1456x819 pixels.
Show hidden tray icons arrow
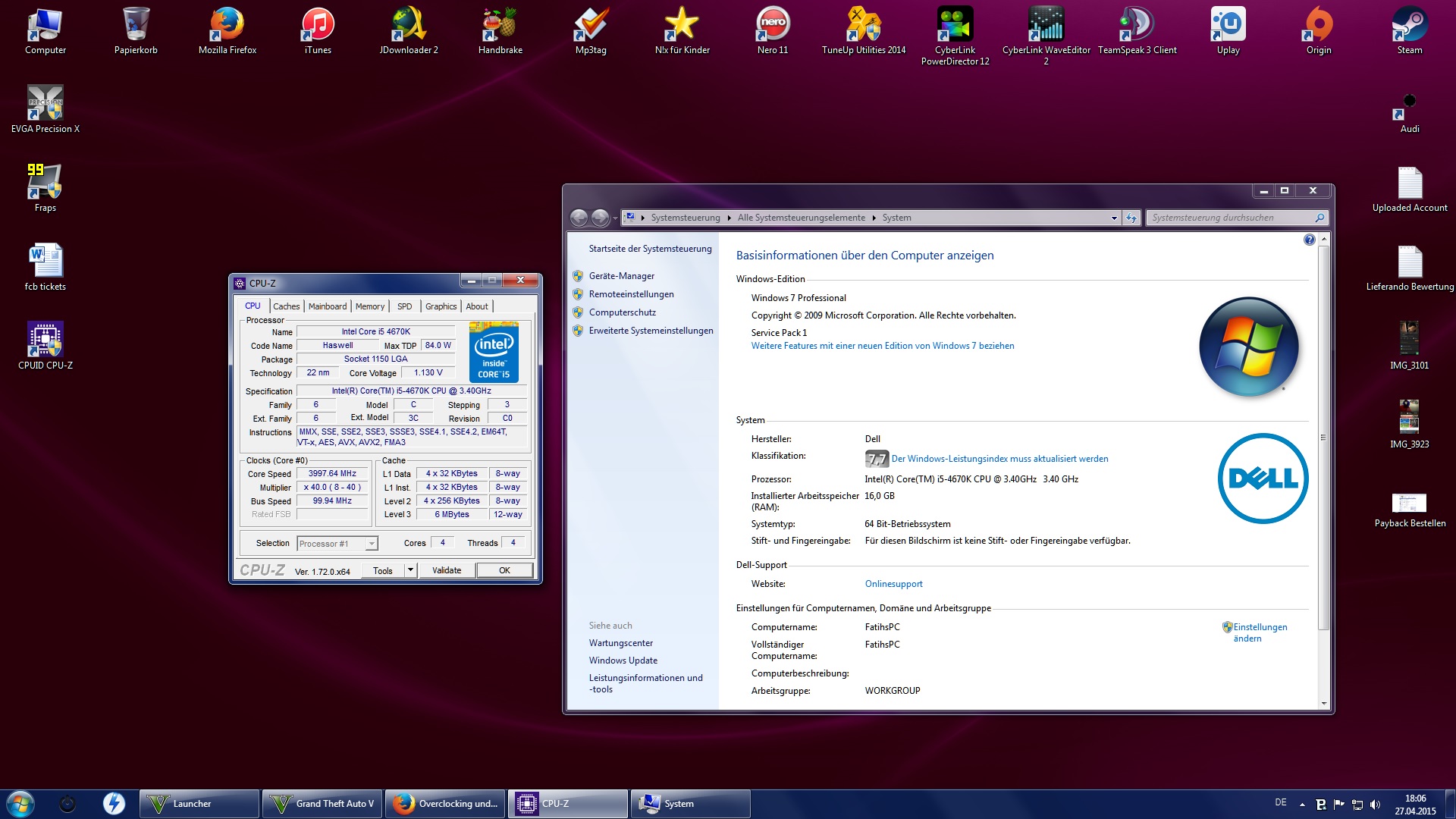(x=1302, y=805)
